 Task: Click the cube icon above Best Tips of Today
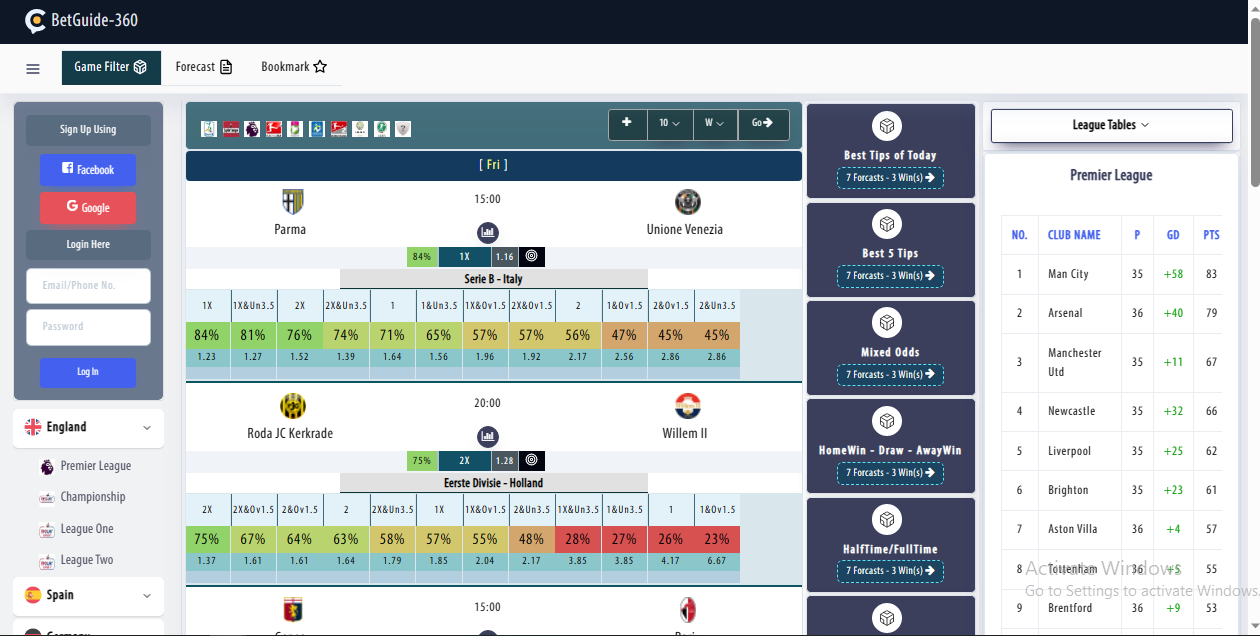[886, 126]
